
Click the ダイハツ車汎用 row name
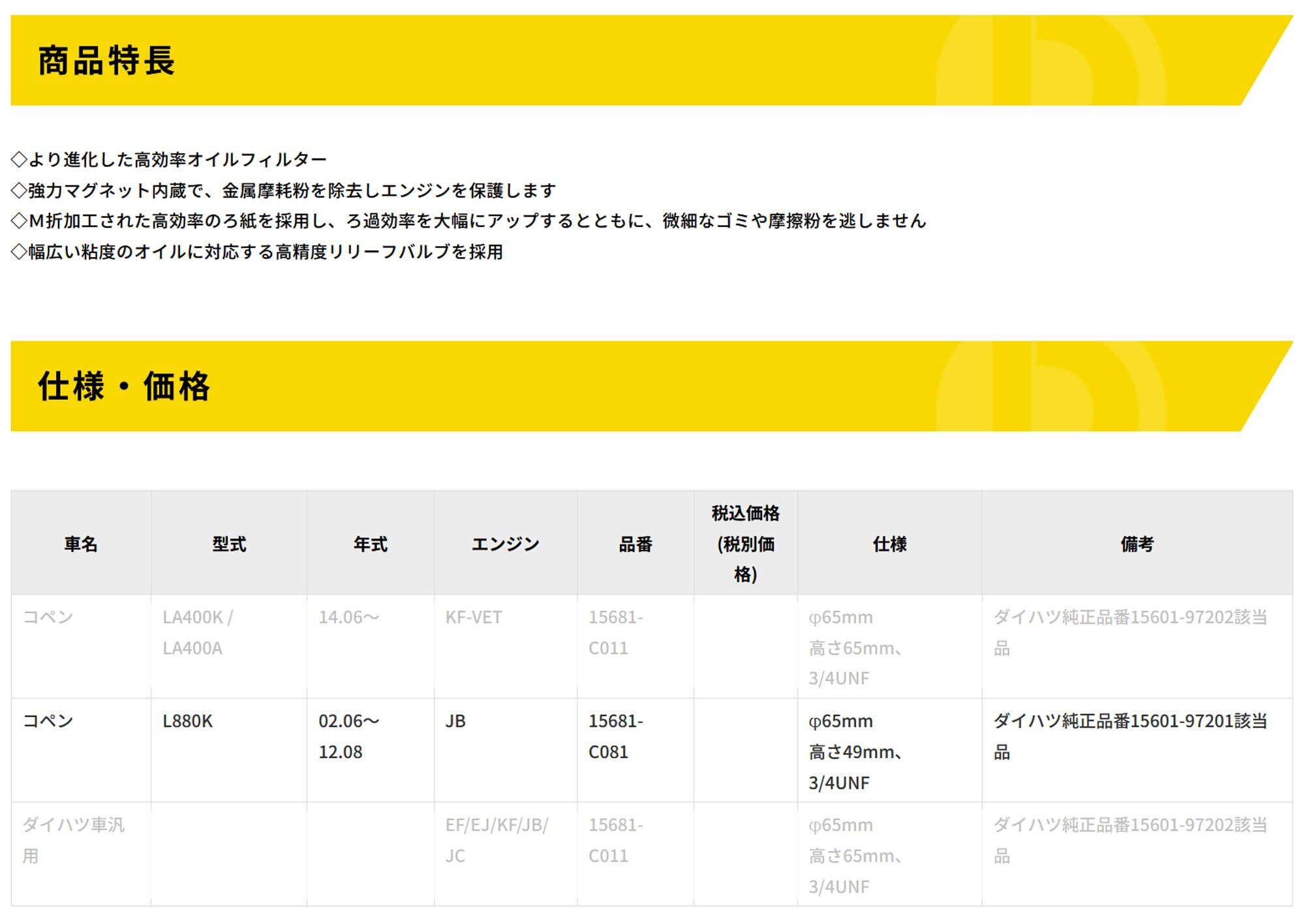[x=73, y=840]
